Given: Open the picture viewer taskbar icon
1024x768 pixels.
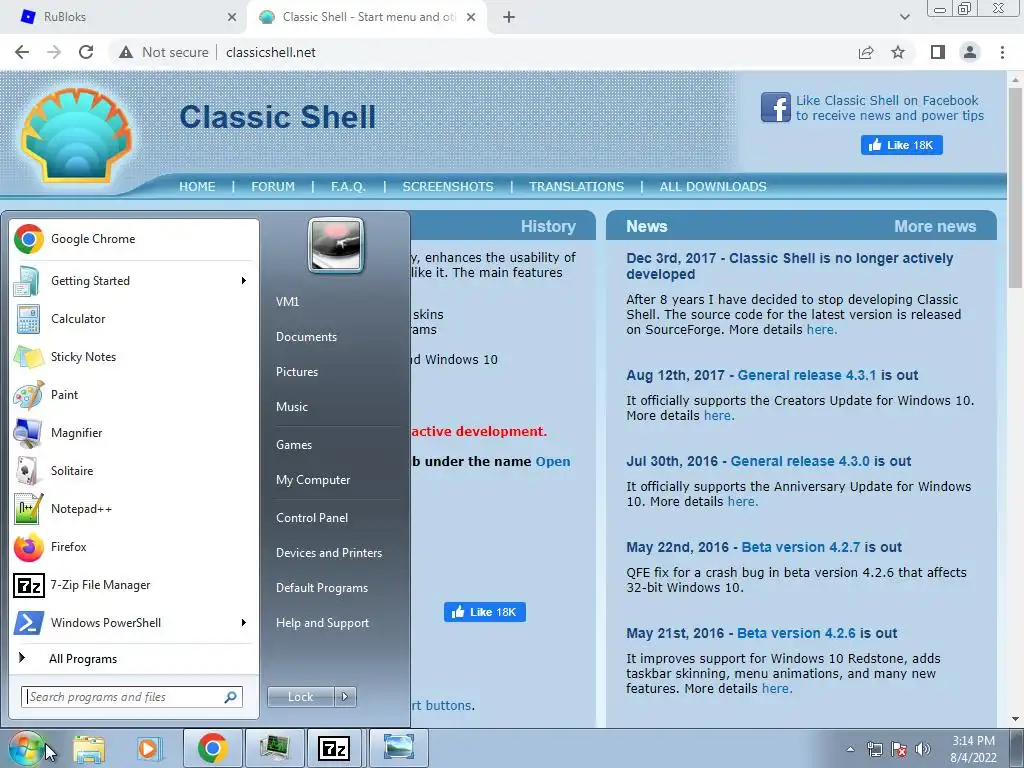Looking at the screenshot, I should pos(398,748).
